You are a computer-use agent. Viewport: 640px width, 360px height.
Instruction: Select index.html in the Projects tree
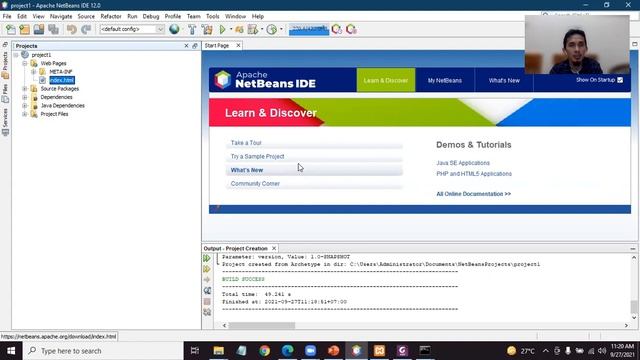click(x=62, y=80)
